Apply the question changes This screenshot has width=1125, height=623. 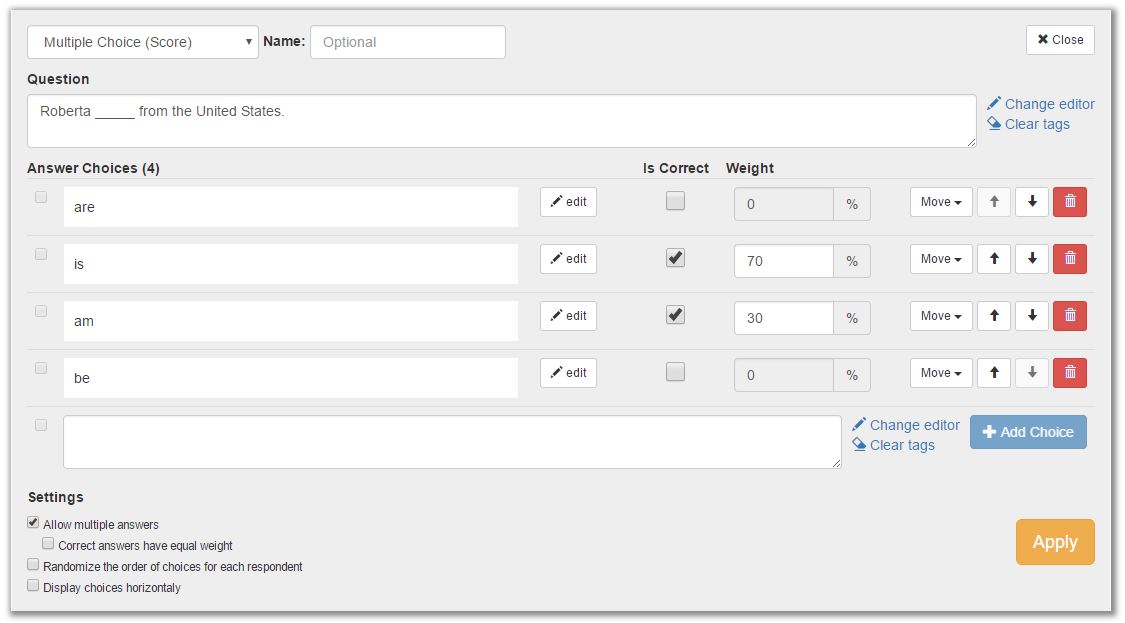pos(1055,542)
